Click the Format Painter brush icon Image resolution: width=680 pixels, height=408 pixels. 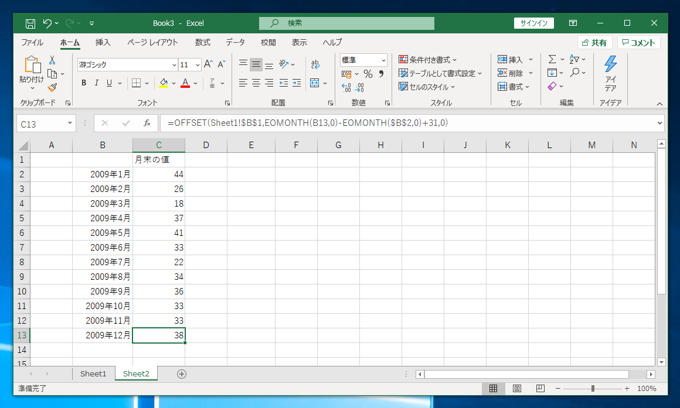52,88
